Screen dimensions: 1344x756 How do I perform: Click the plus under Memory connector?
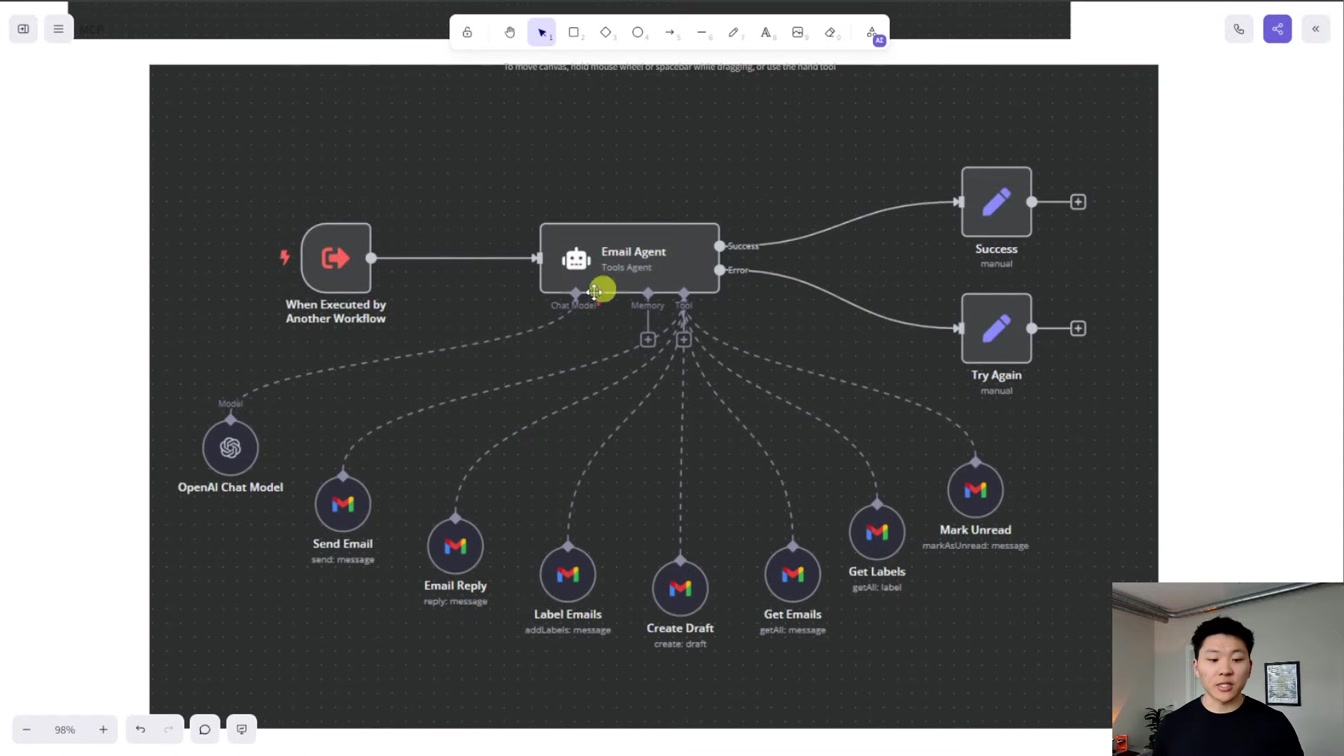648,340
